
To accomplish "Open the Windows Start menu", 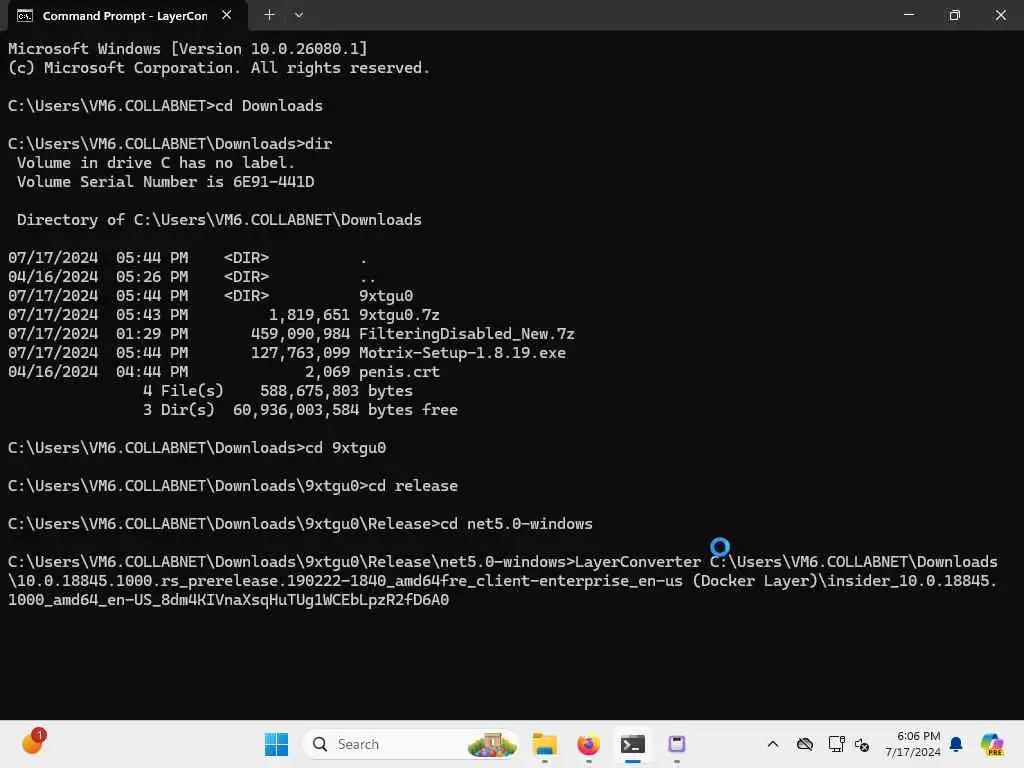I will 276,744.
